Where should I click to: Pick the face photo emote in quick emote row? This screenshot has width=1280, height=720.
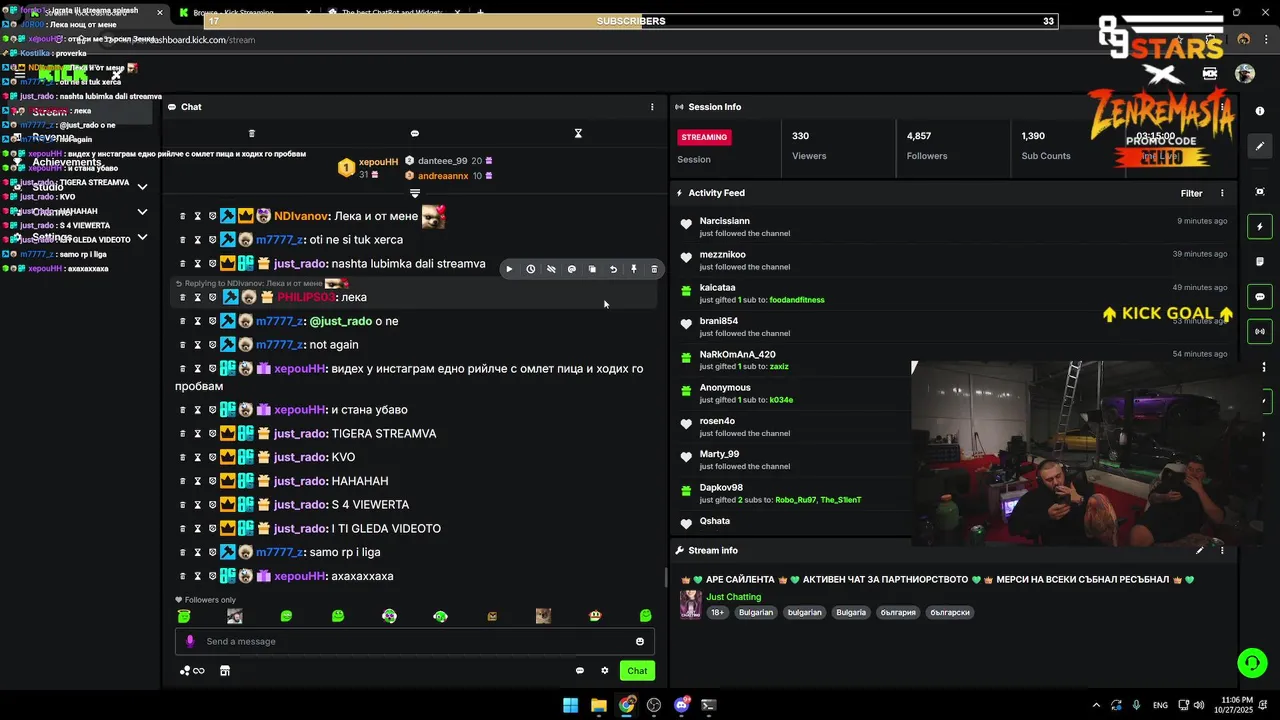tap(235, 616)
